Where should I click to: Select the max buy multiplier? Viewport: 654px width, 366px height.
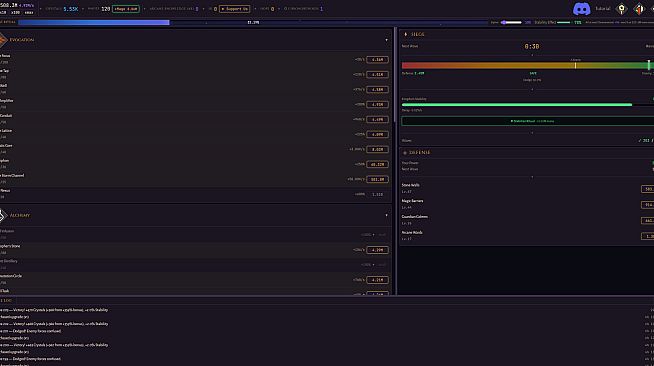tap(29, 13)
